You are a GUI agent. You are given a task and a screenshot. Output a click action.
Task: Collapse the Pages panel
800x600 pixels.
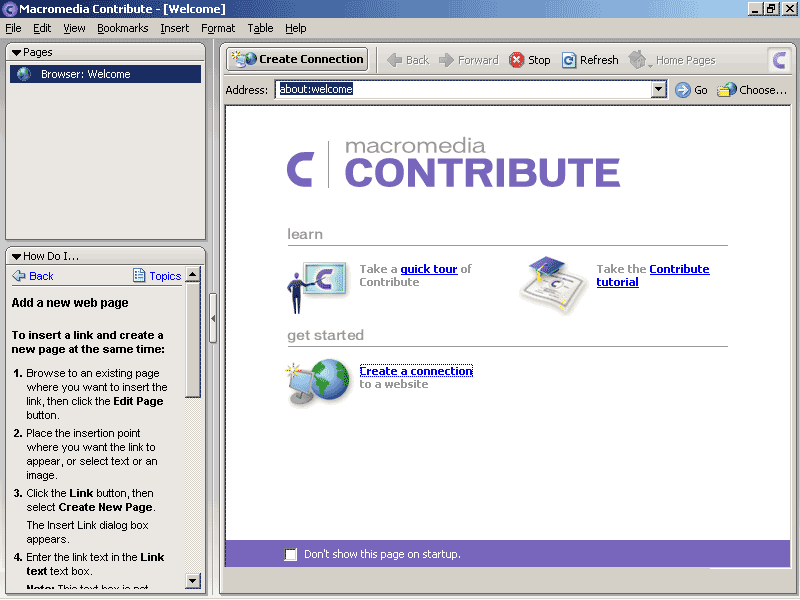(x=16, y=53)
